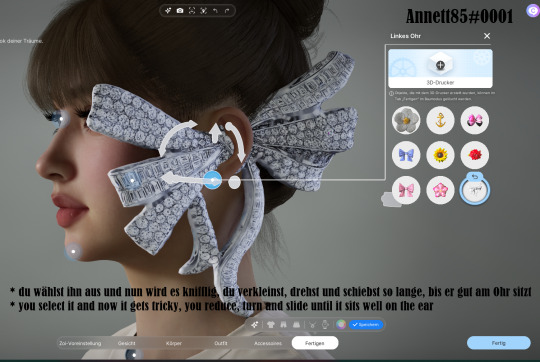Image resolution: width=540 pixels, height=362 pixels.
Task: Click the blue center handle of the gizmo
Action: tap(212, 180)
